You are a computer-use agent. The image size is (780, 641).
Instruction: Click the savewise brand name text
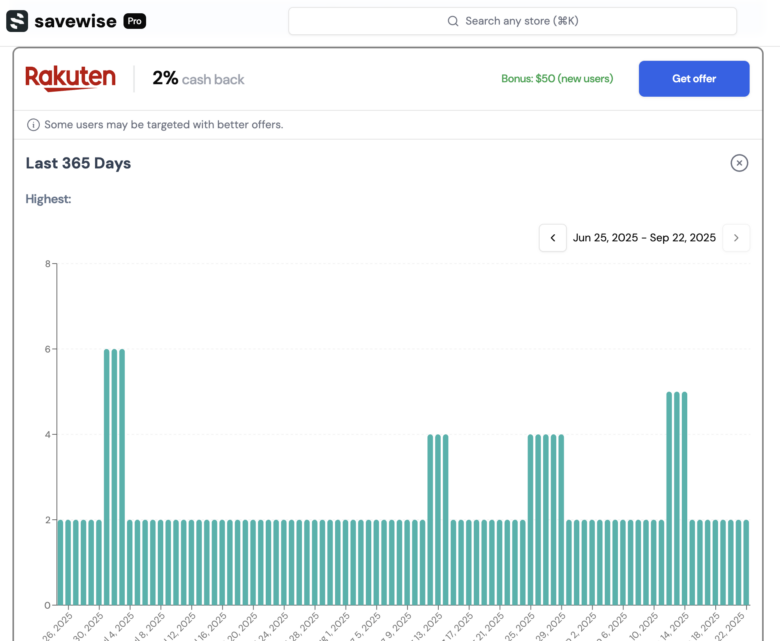[x=75, y=21]
